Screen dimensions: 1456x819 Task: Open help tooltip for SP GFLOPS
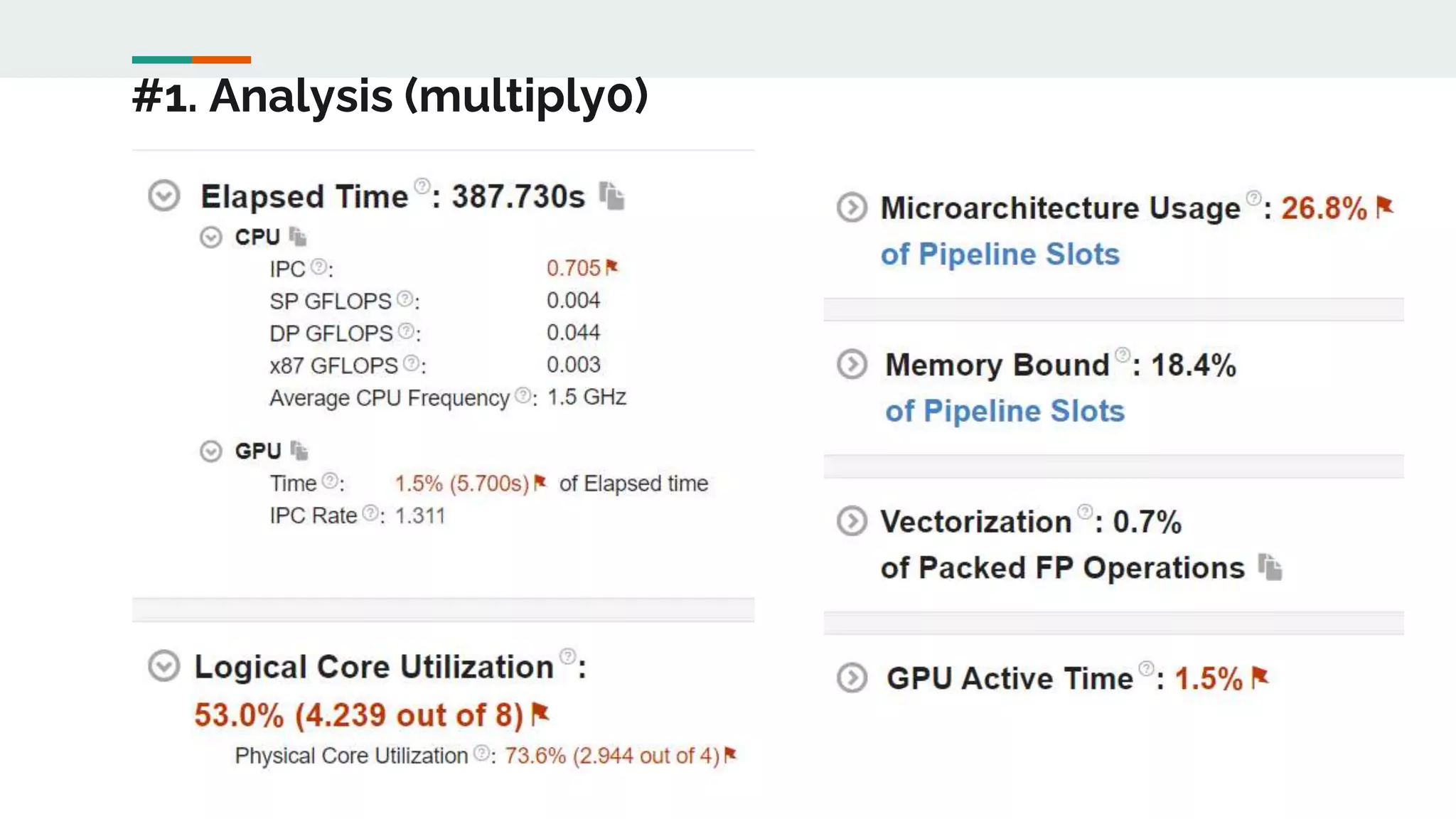pos(405,299)
